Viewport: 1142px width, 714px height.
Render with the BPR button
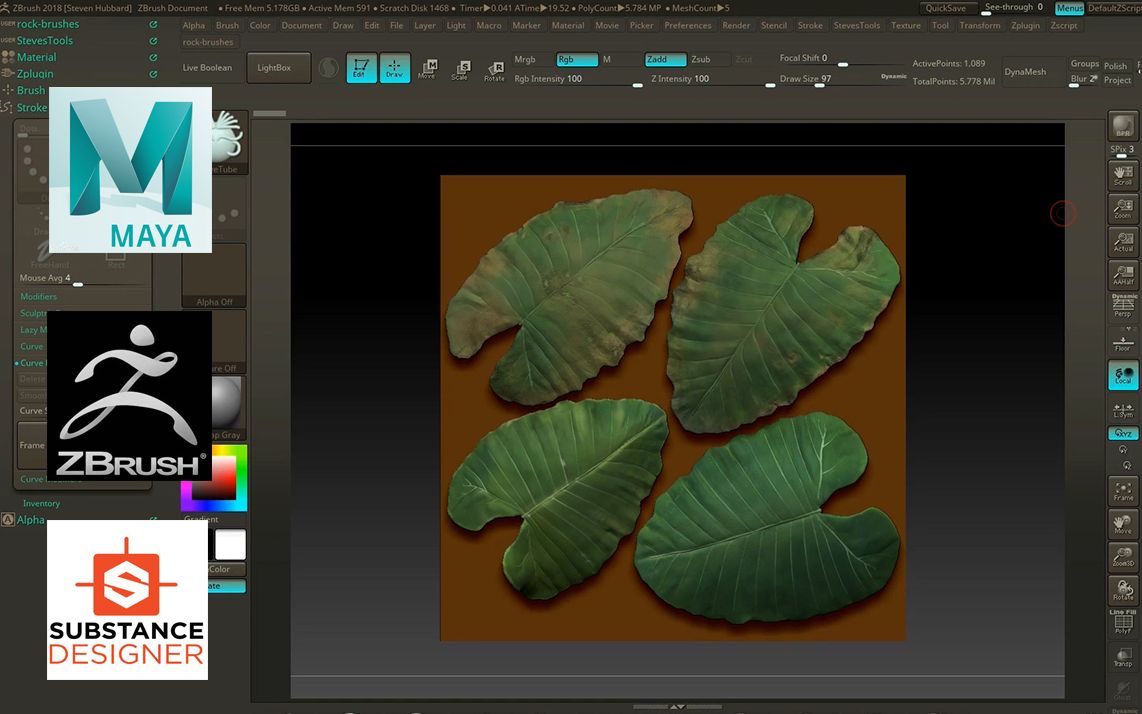point(1122,127)
